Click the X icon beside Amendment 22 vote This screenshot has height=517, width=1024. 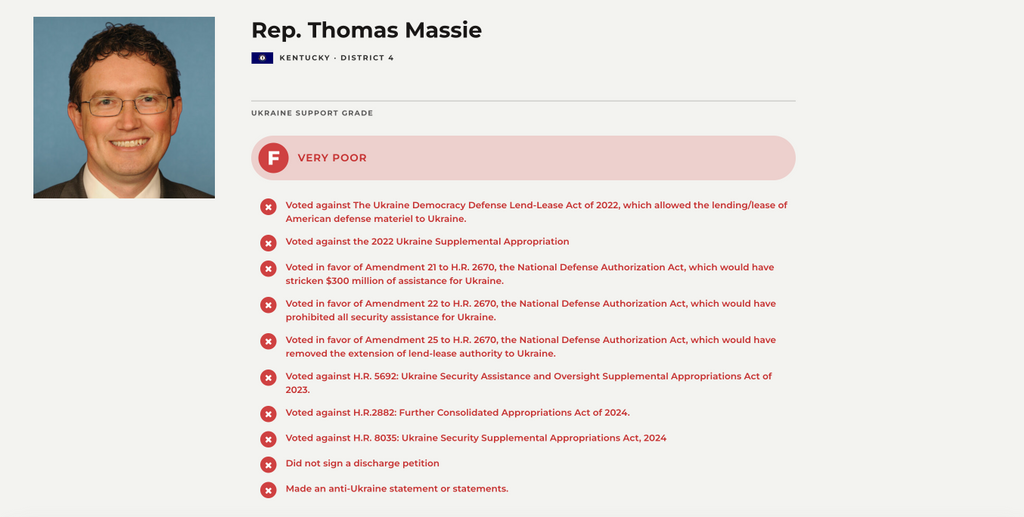coord(268,305)
